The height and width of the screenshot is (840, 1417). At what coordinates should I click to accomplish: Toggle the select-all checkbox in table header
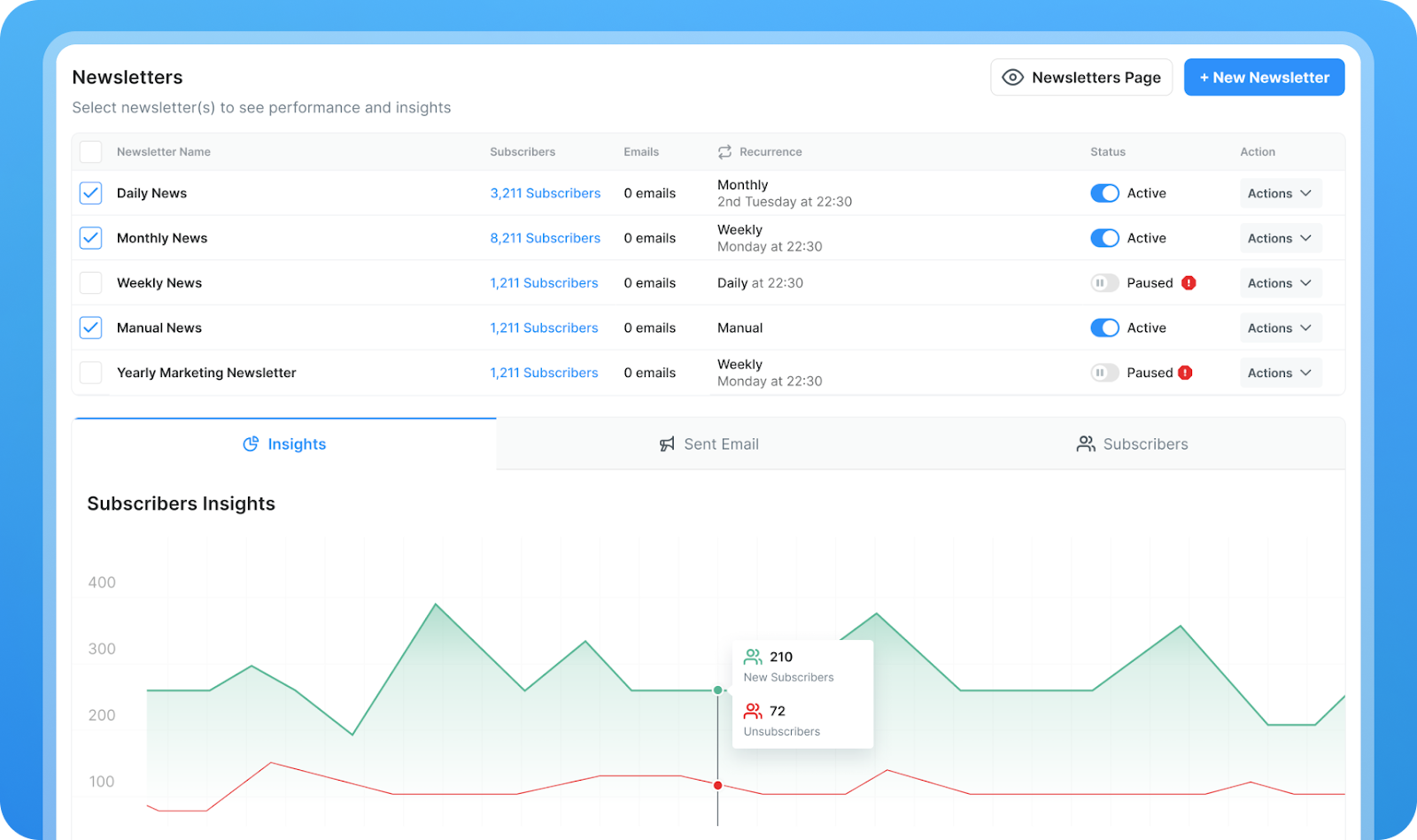[x=90, y=152]
